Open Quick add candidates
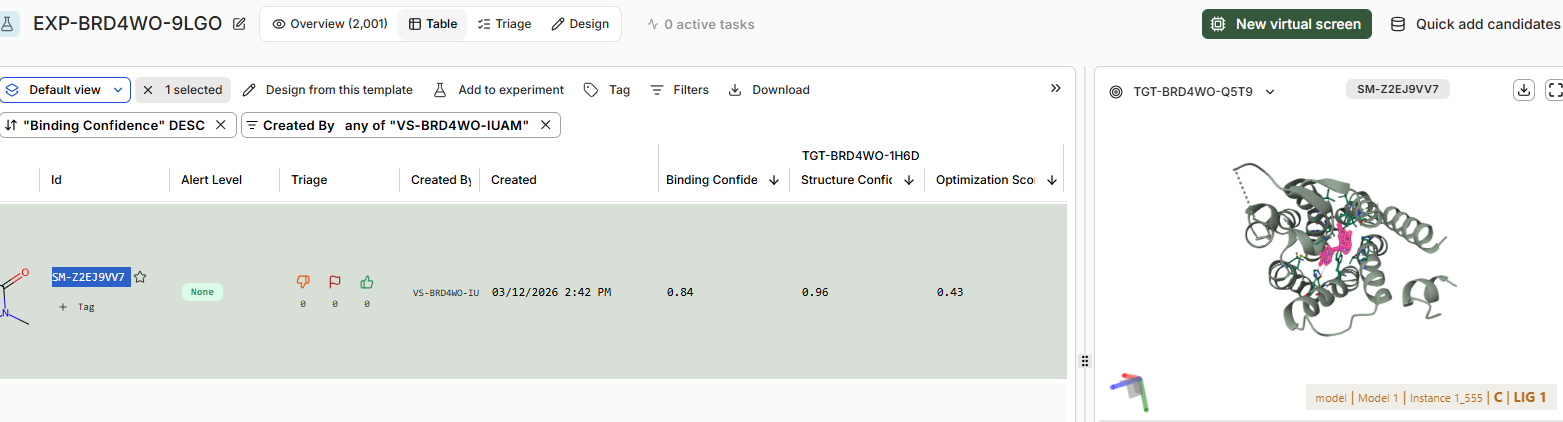This screenshot has width=1563, height=422. click(1475, 24)
